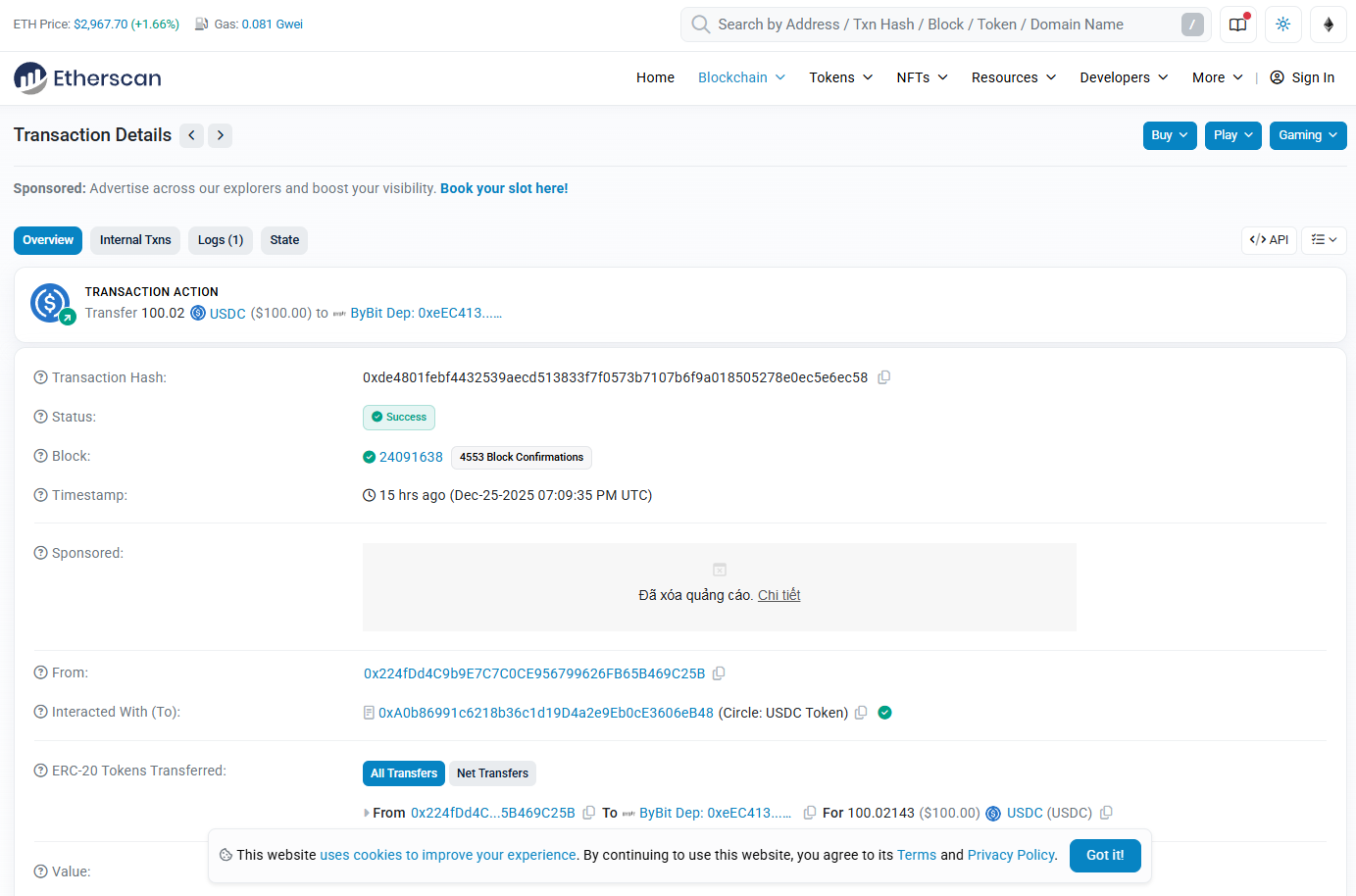Screen dimensions: 1356x896
Task: Open the Buy dropdown
Action: pos(1170,135)
